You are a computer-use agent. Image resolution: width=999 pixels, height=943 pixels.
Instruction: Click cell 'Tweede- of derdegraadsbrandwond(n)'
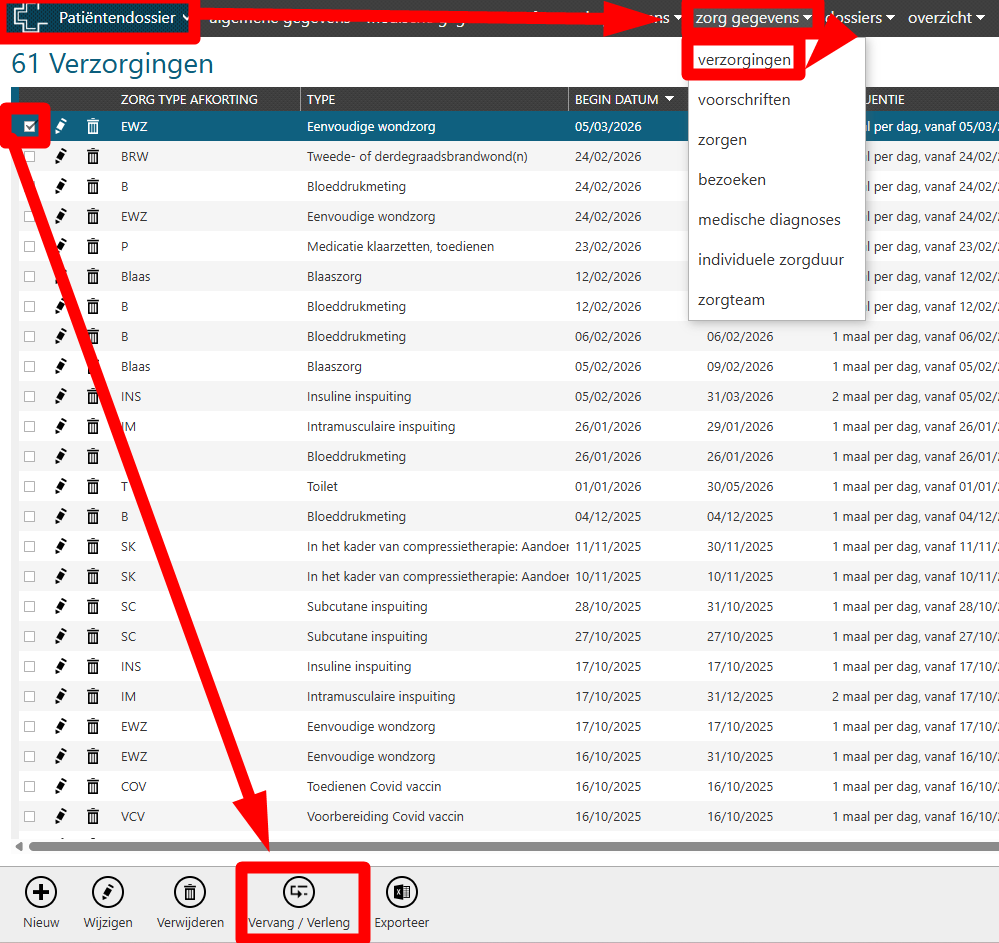[x=417, y=156]
